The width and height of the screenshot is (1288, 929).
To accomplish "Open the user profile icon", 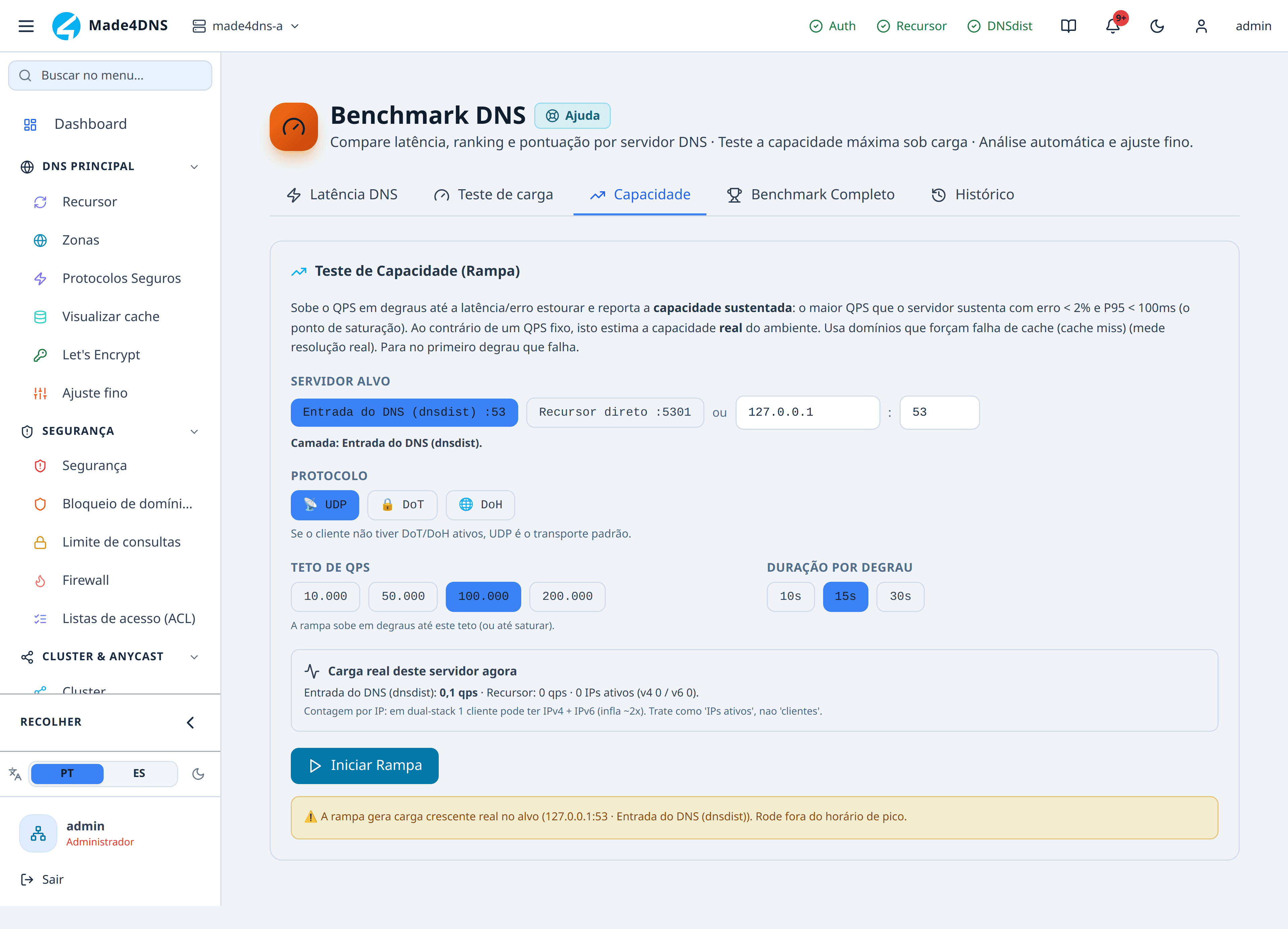I will pyautogui.click(x=1201, y=26).
